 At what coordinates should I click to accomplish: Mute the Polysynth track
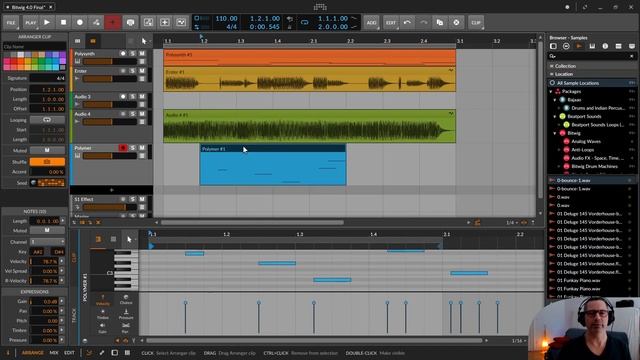[x=142, y=53]
